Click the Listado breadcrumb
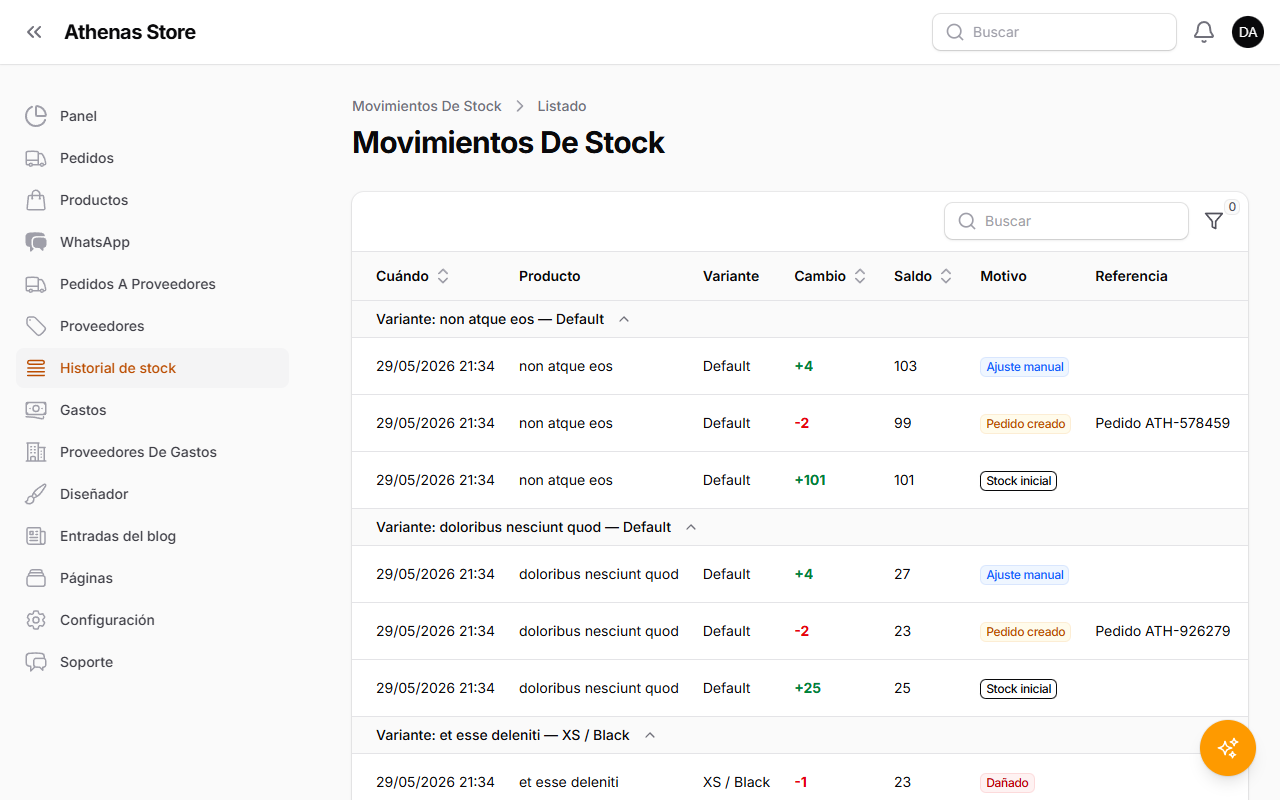This screenshot has width=1280, height=800. click(562, 106)
